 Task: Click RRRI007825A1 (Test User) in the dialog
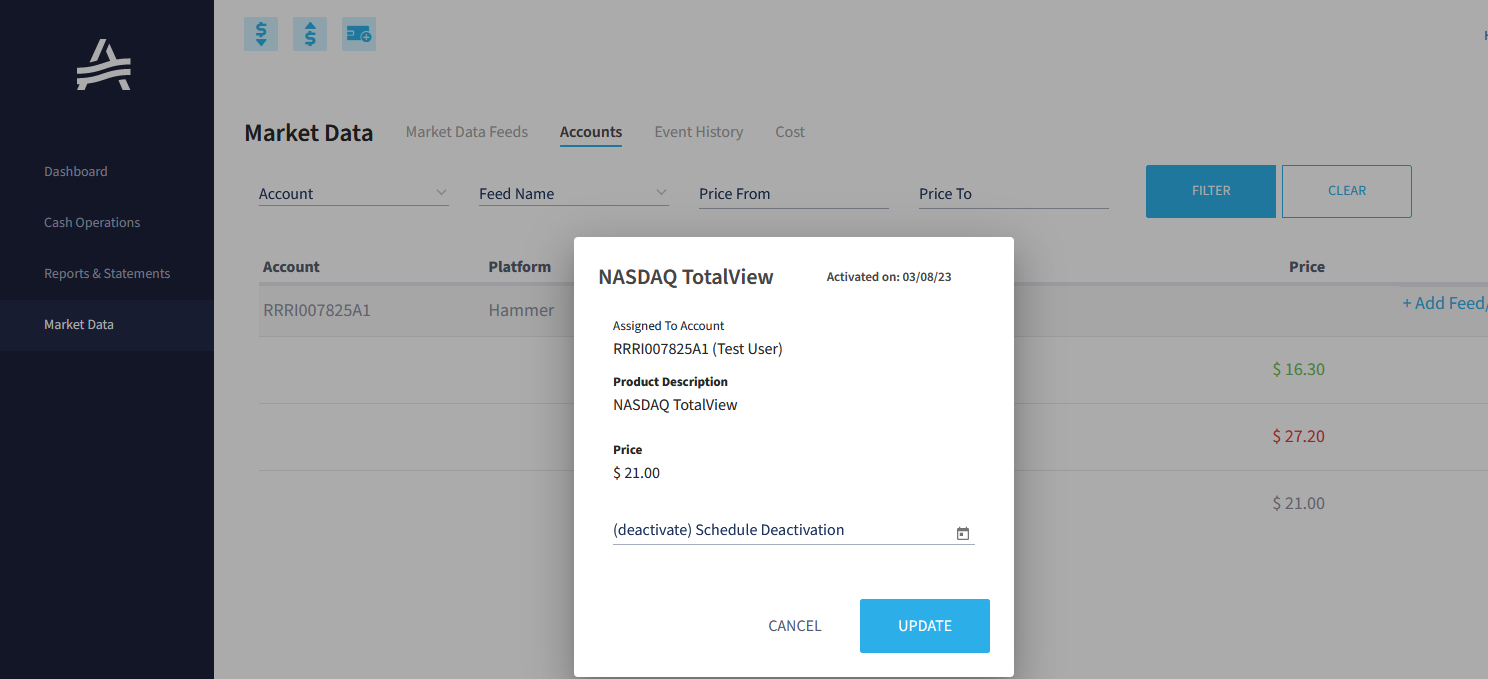pyautogui.click(x=698, y=349)
